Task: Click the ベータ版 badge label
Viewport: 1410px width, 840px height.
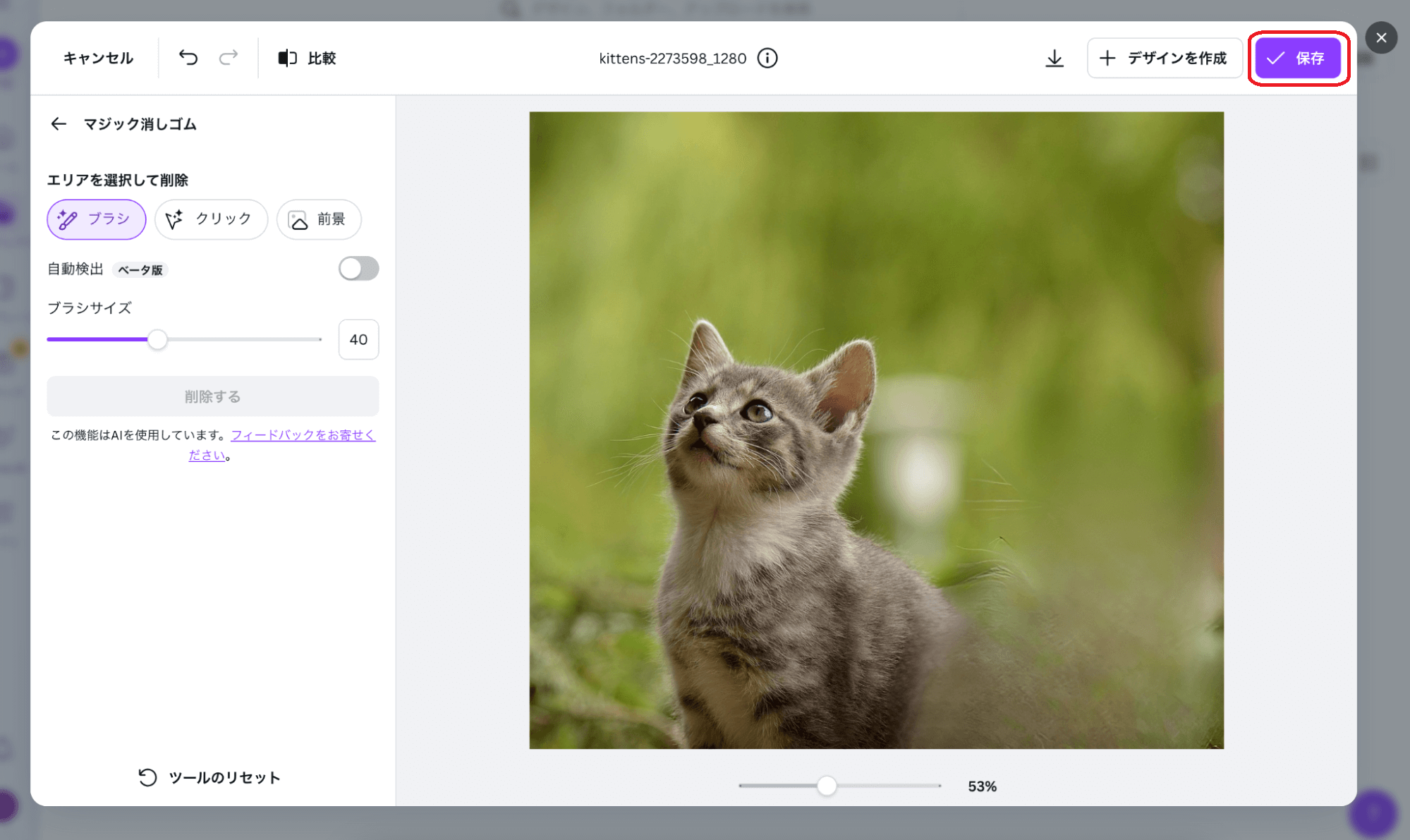Action: pyautogui.click(x=140, y=270)
